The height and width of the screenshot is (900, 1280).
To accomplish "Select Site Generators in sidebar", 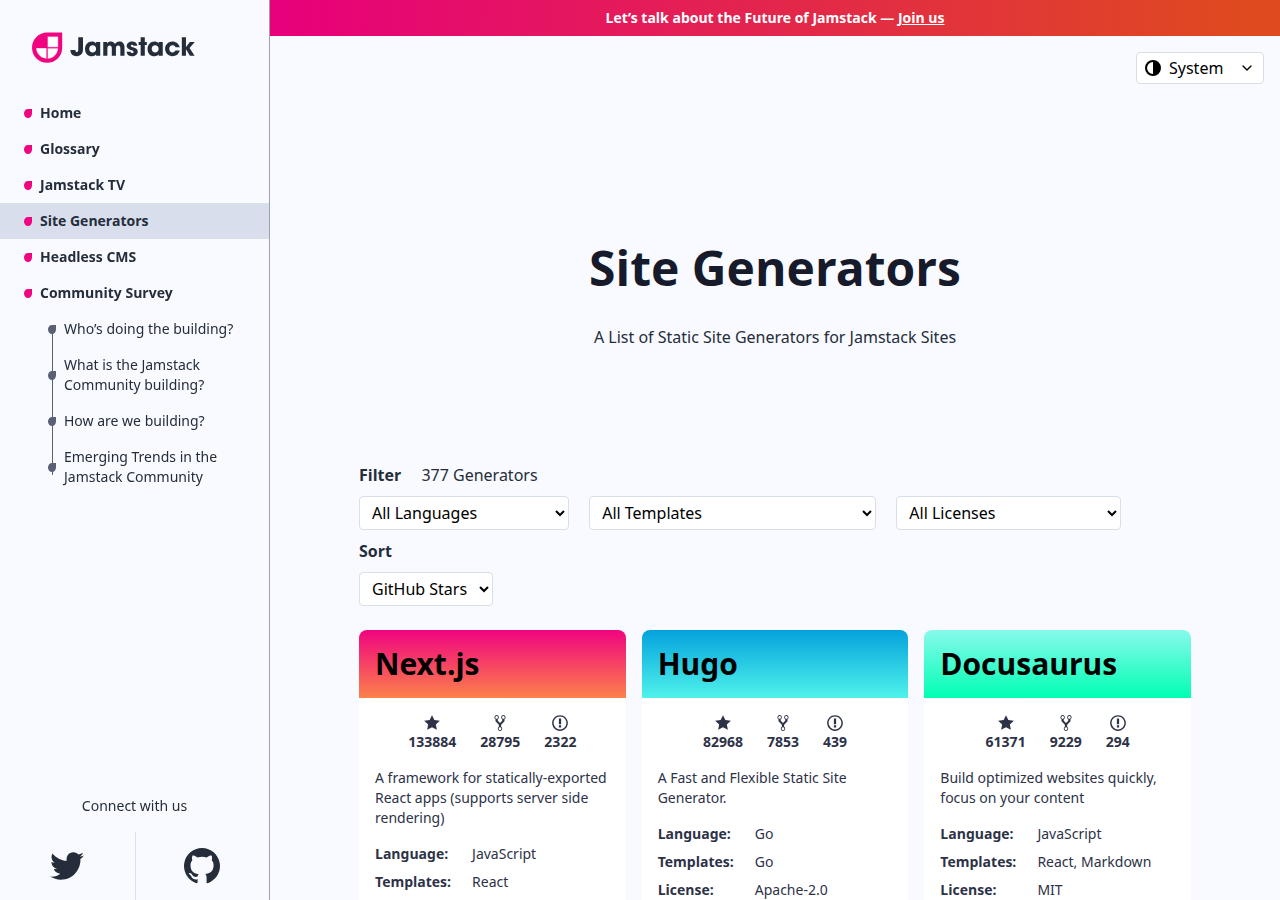I will click(134, 221).
